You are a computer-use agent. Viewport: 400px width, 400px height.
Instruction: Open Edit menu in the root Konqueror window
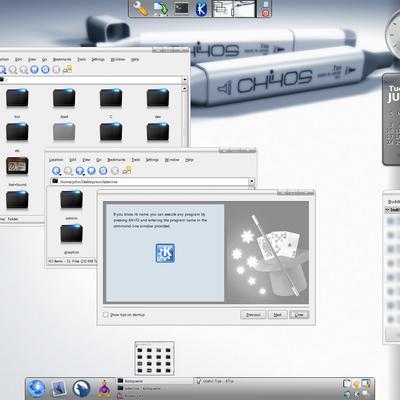[18, 59]
